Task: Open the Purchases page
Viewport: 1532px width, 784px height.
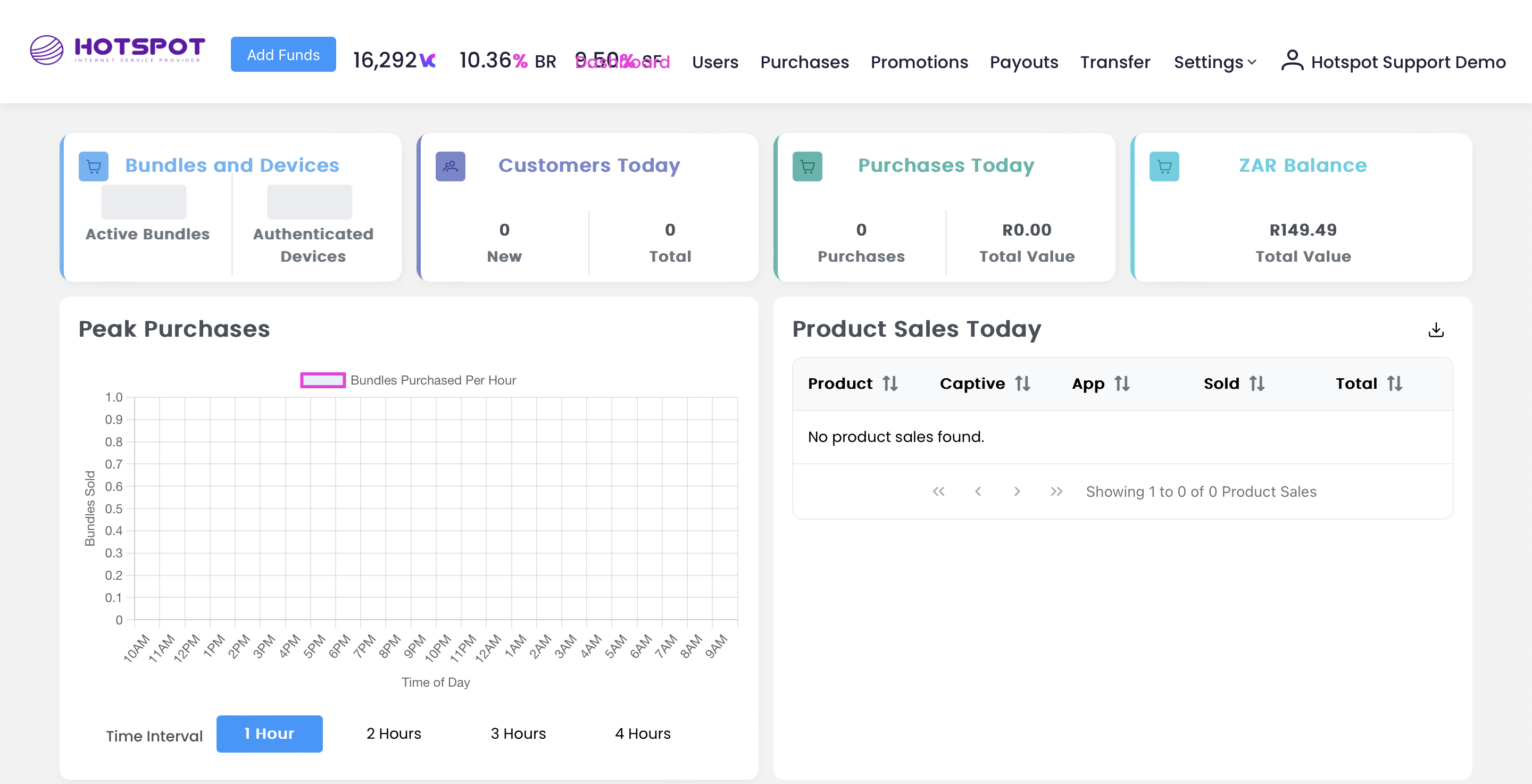Action: [x=804, y=62]
